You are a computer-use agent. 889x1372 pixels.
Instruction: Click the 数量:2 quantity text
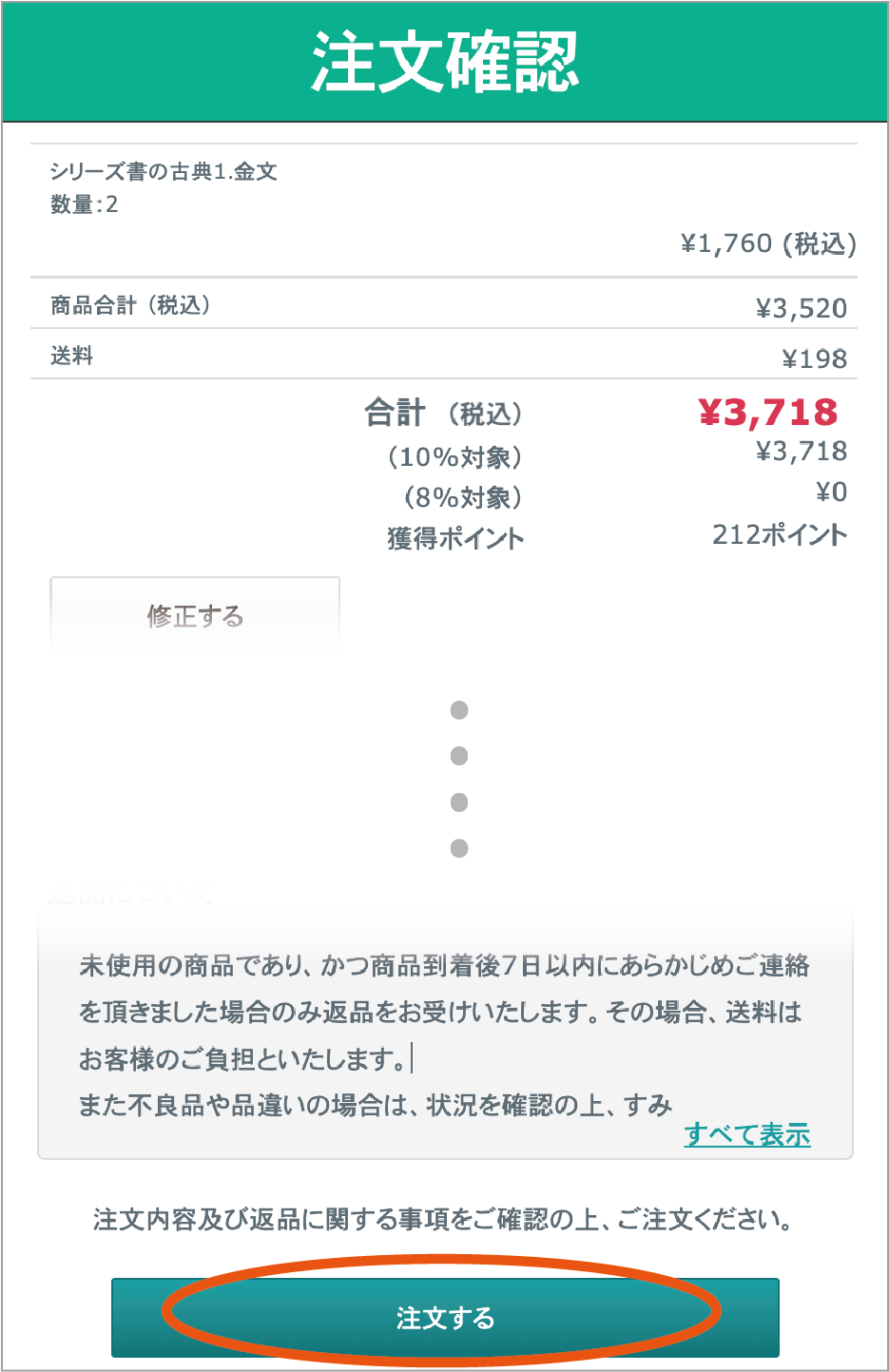(x=85, y=204)
